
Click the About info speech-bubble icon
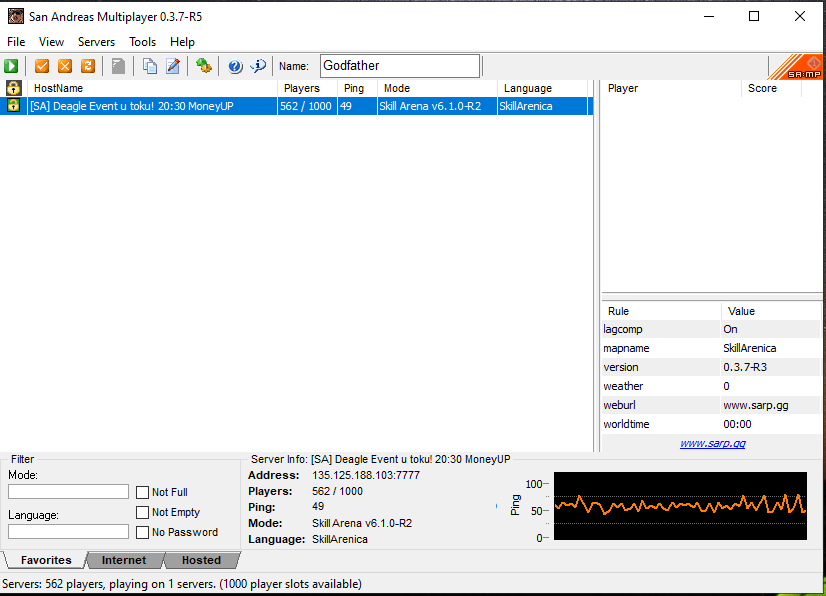[x=258, y=66]
